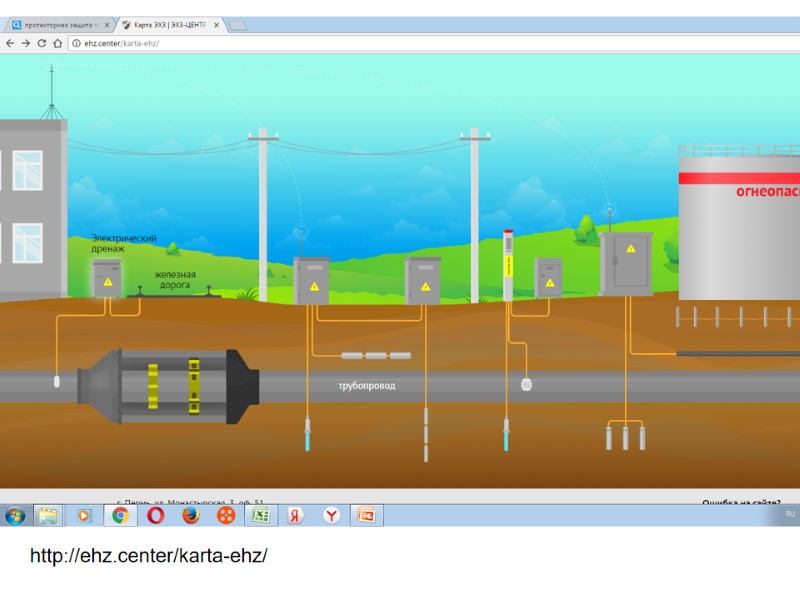Viewport: 800px width, 600px height.
Task: Select the railway track graphic
Action: click(173, 293)
